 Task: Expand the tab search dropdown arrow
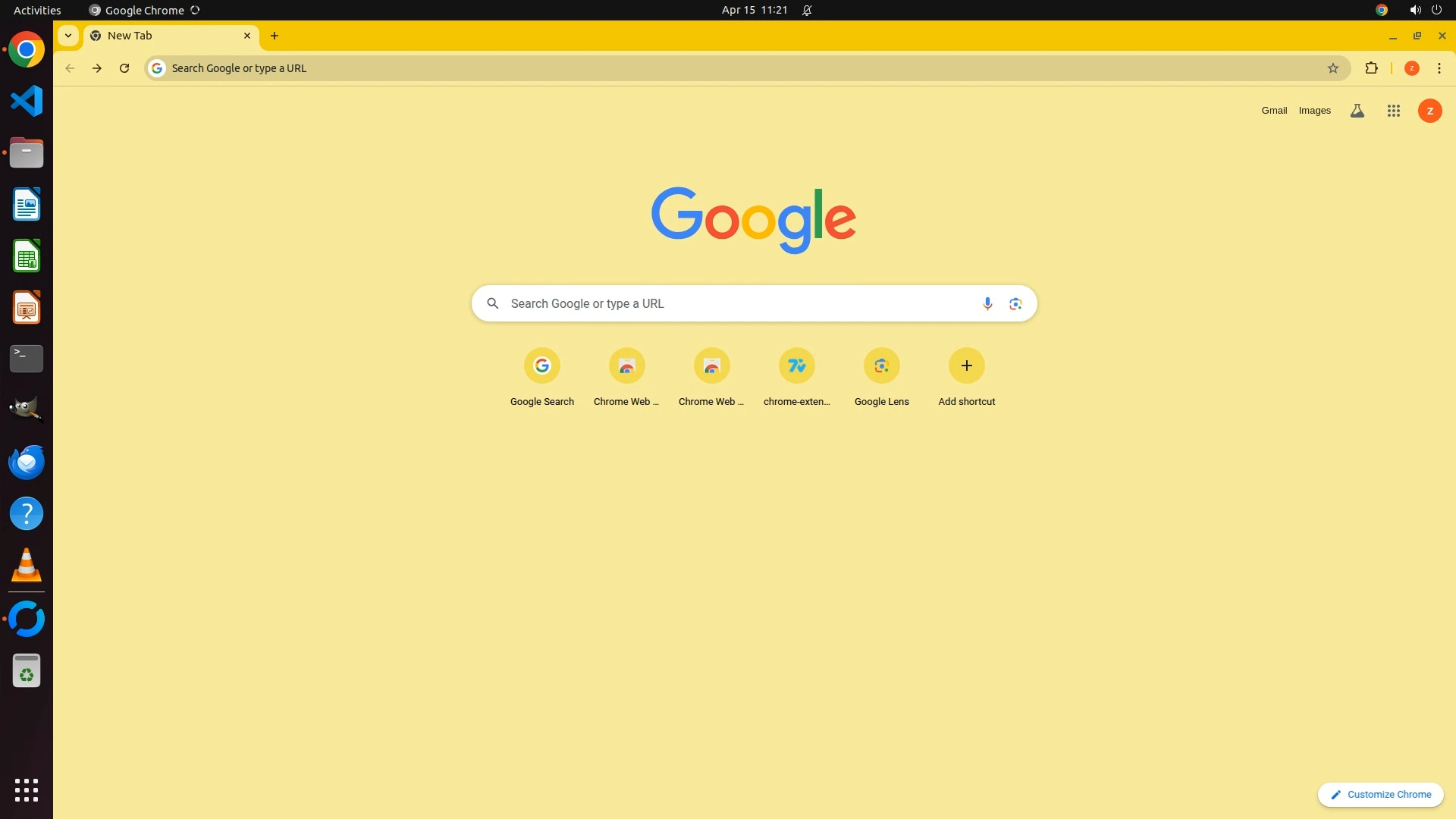click(68, 36)
